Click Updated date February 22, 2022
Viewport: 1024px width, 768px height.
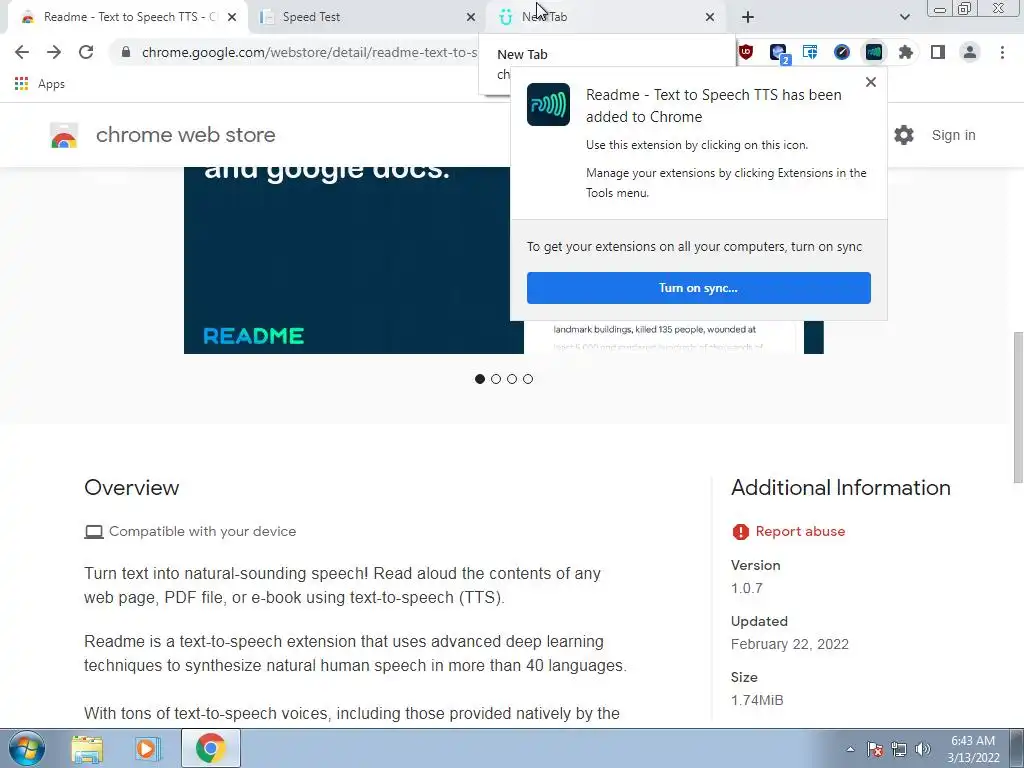tap(790, 644)
